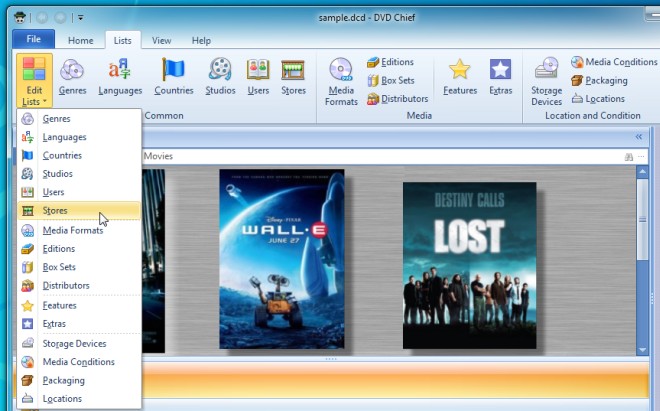Click the Movies panel options ellipsis
Image resolution: width=660 pixels, height=411 pixels.
[x=641, y=157]
